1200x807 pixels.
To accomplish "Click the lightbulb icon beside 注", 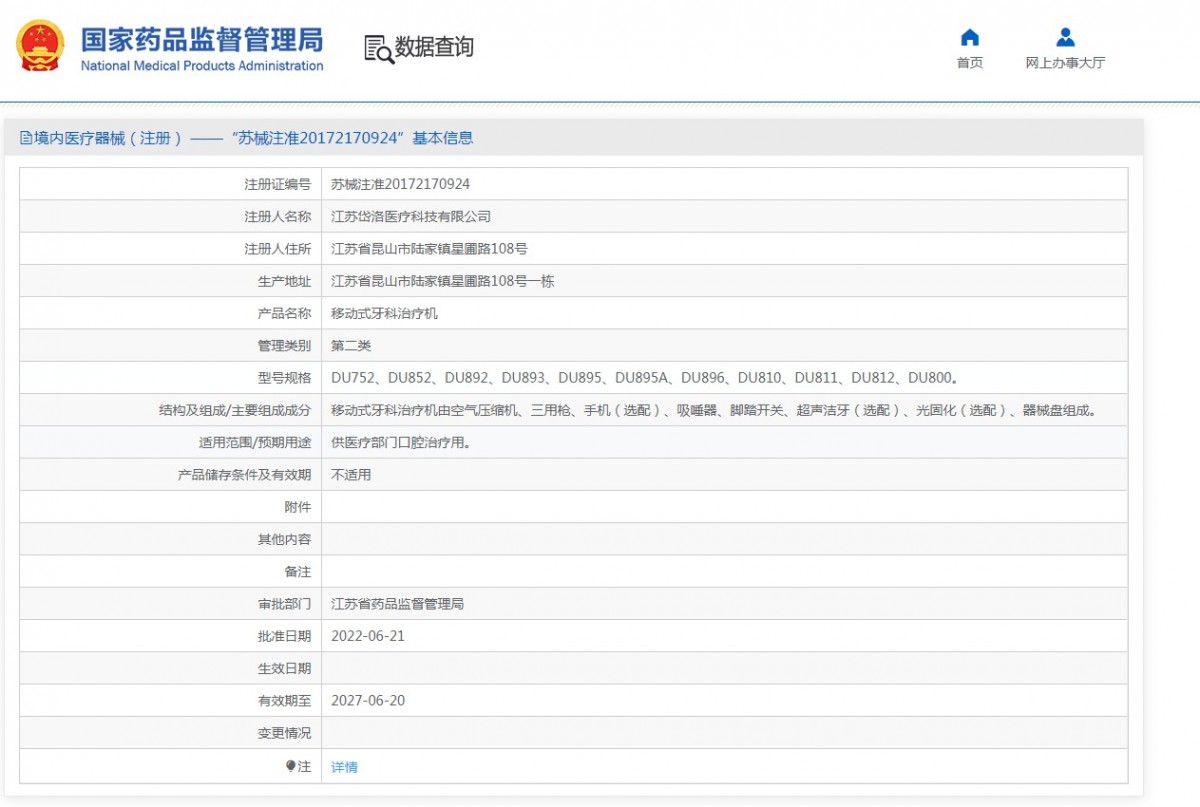I will tap(291, 766).
